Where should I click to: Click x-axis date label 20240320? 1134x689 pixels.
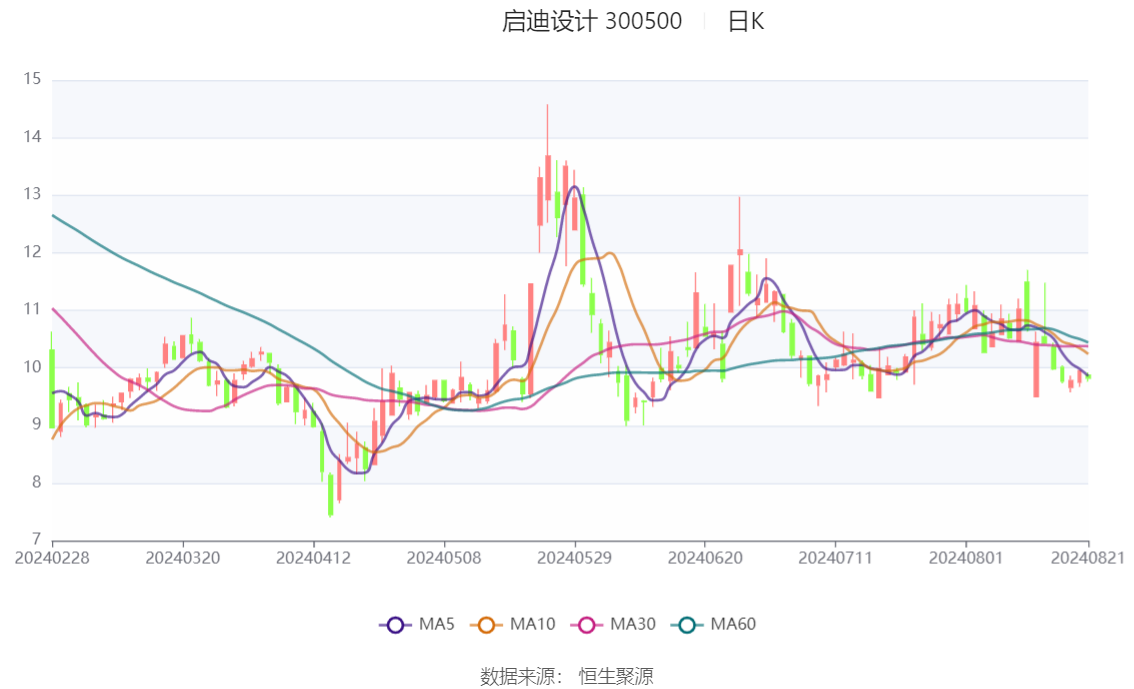pyautogui.click(x=183, y=558)
